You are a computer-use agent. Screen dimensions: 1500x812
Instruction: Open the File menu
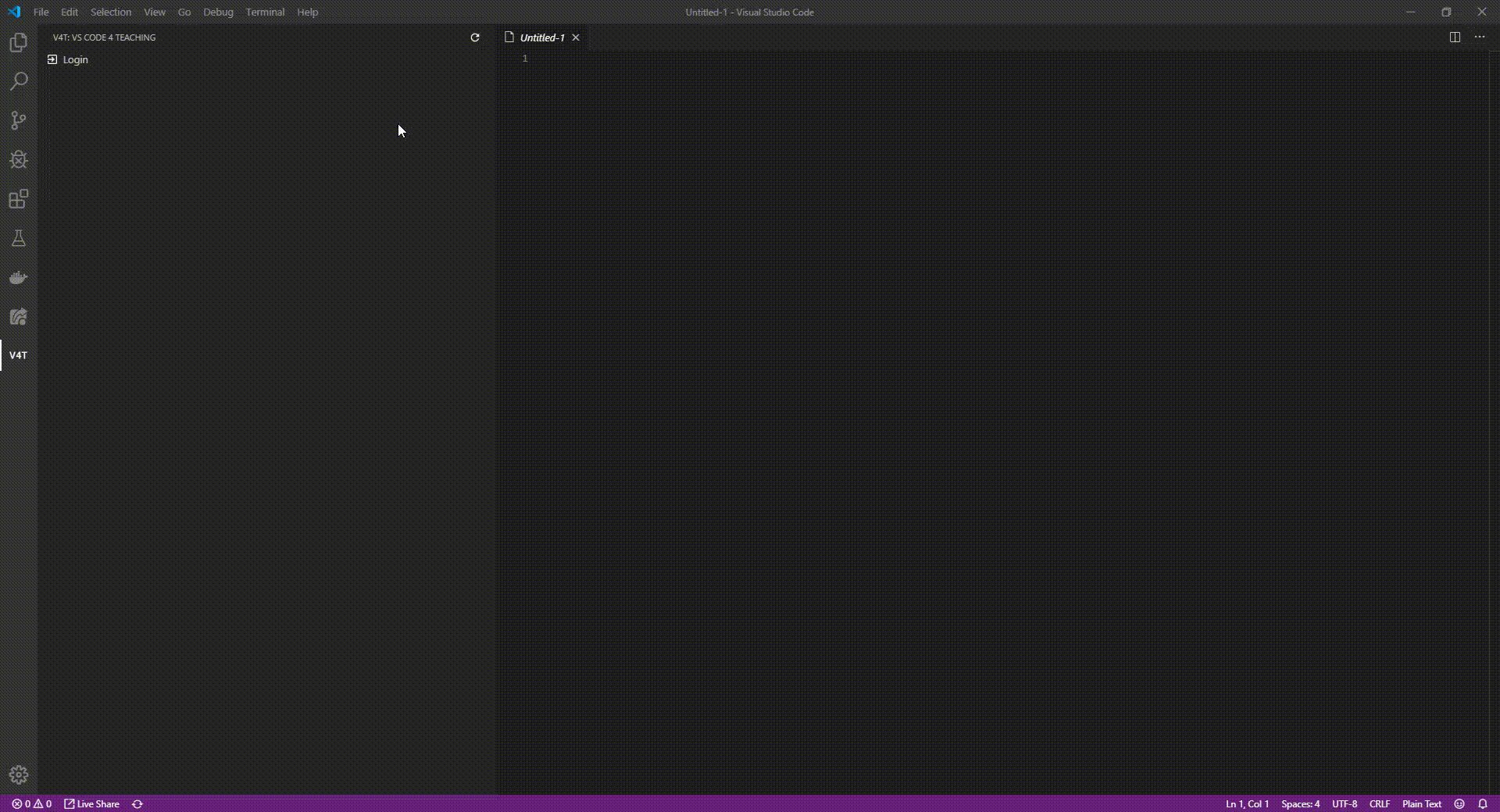(41, 12)
